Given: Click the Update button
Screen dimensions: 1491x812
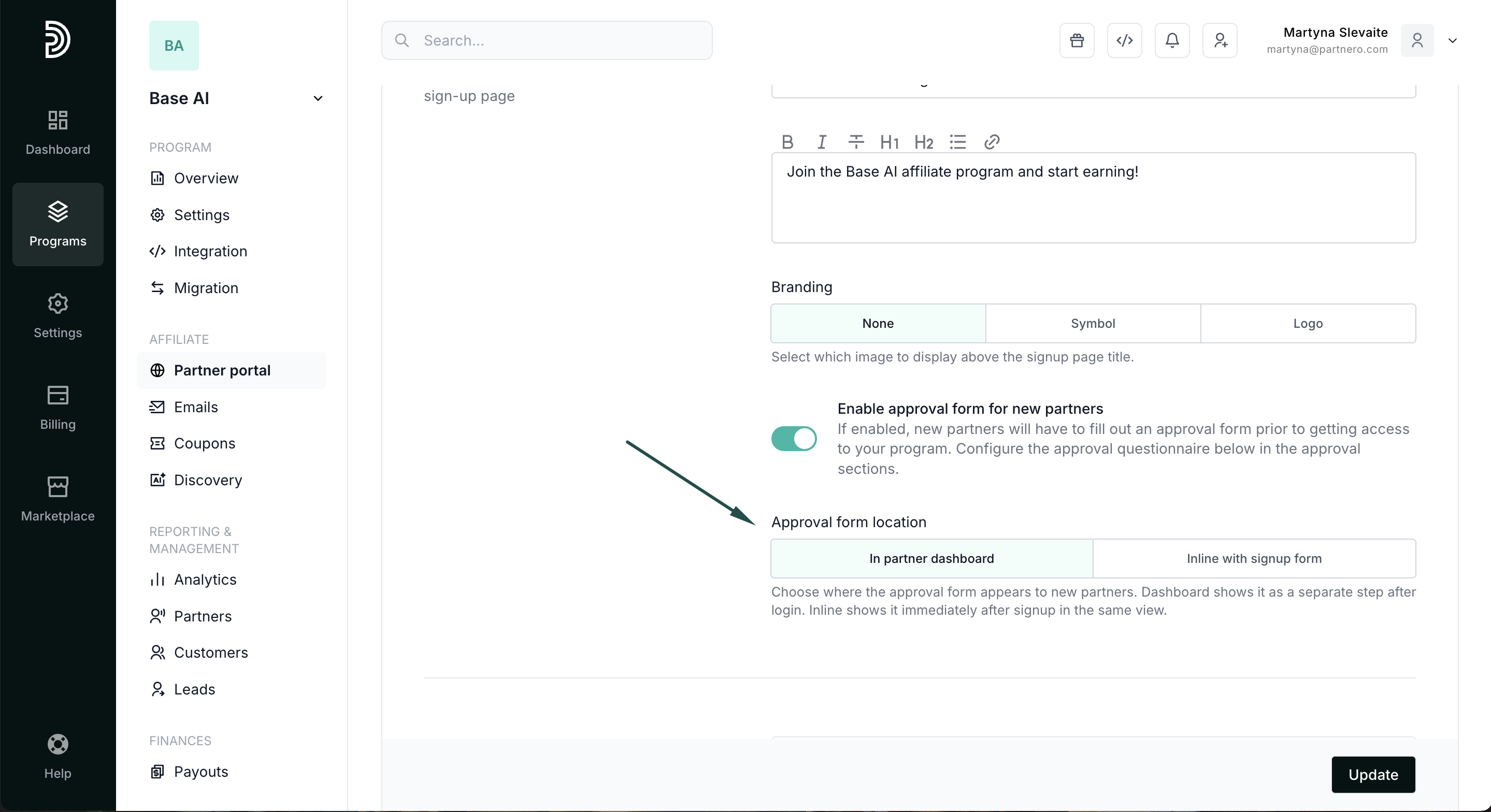Looking at the screenshot, I should (1372, 774).
